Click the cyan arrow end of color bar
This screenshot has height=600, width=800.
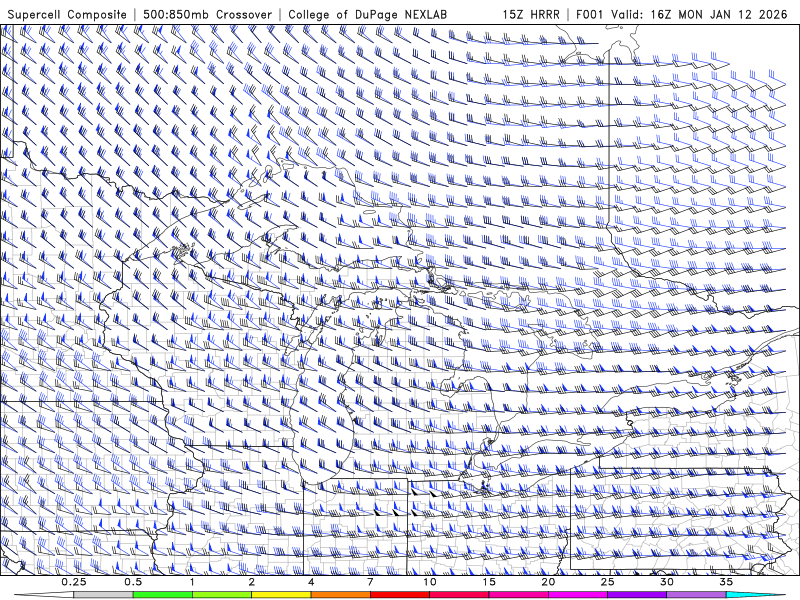[755, 595]
